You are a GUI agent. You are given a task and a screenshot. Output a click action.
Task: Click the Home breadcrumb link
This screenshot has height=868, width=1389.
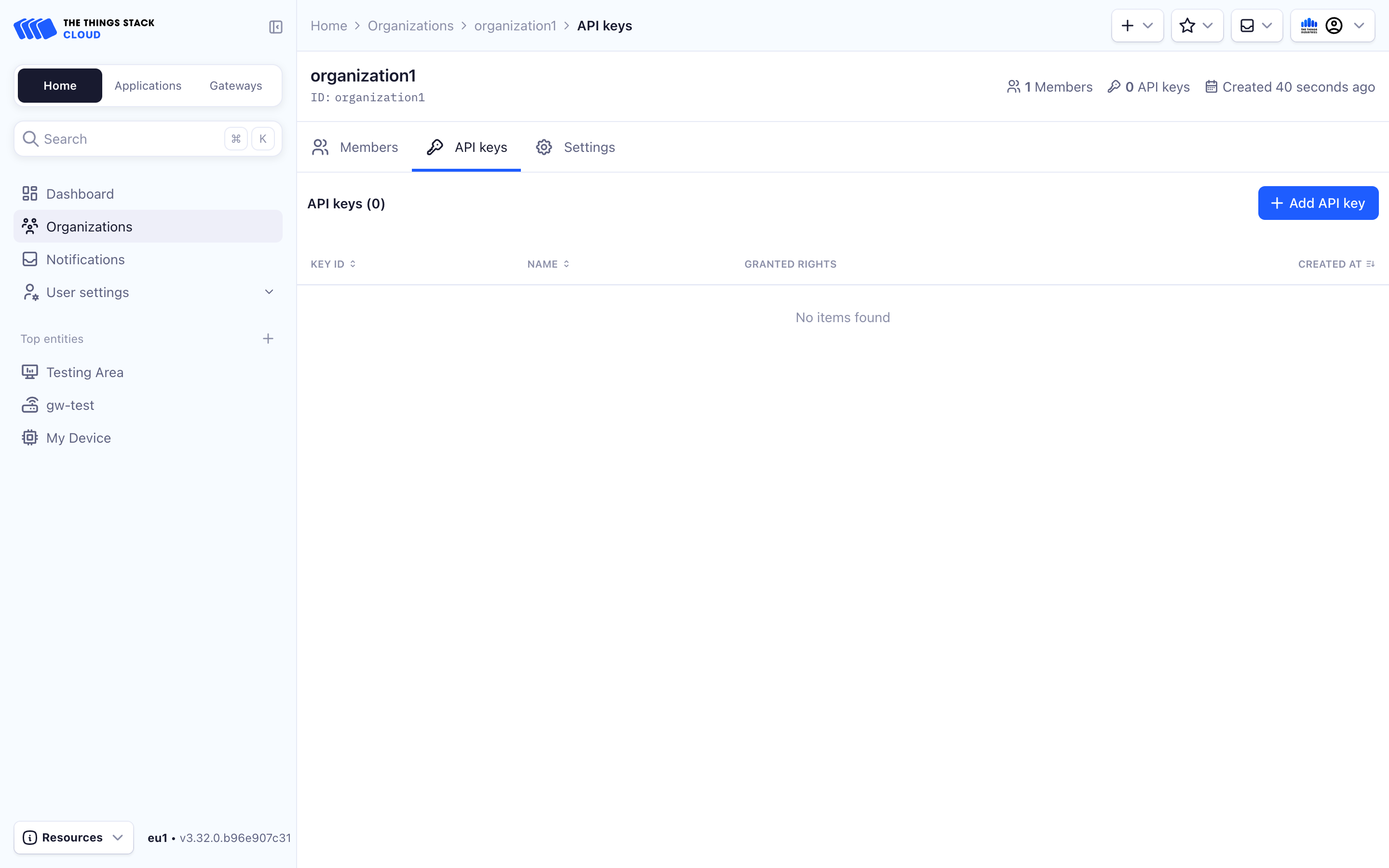[328, 25]
